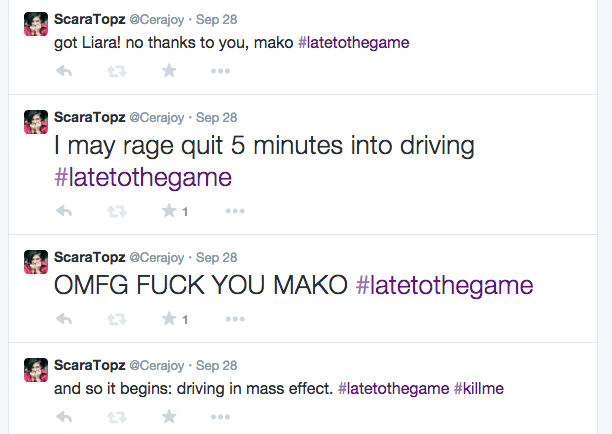Retweet the 'rage quit' tweet
612x434 pixels.
pyautogui.click(x=117, y=211)
